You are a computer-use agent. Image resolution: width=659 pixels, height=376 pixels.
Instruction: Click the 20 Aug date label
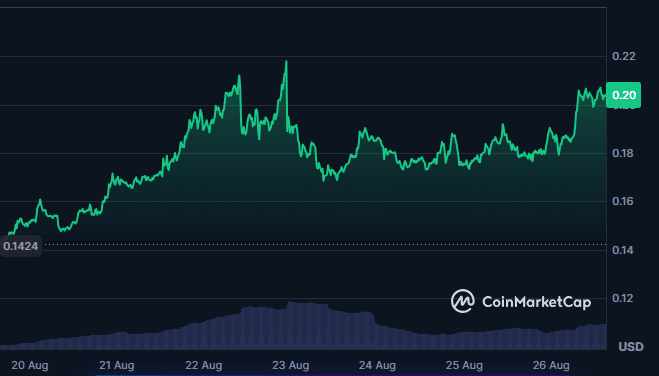(29, 365)
